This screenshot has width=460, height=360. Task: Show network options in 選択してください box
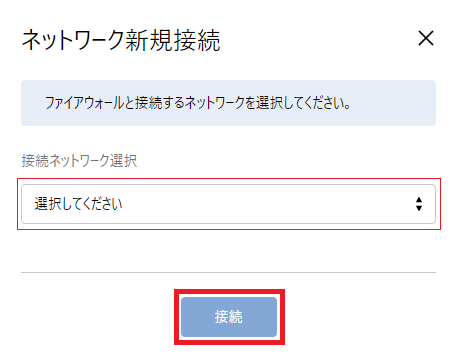coord(228,204)
